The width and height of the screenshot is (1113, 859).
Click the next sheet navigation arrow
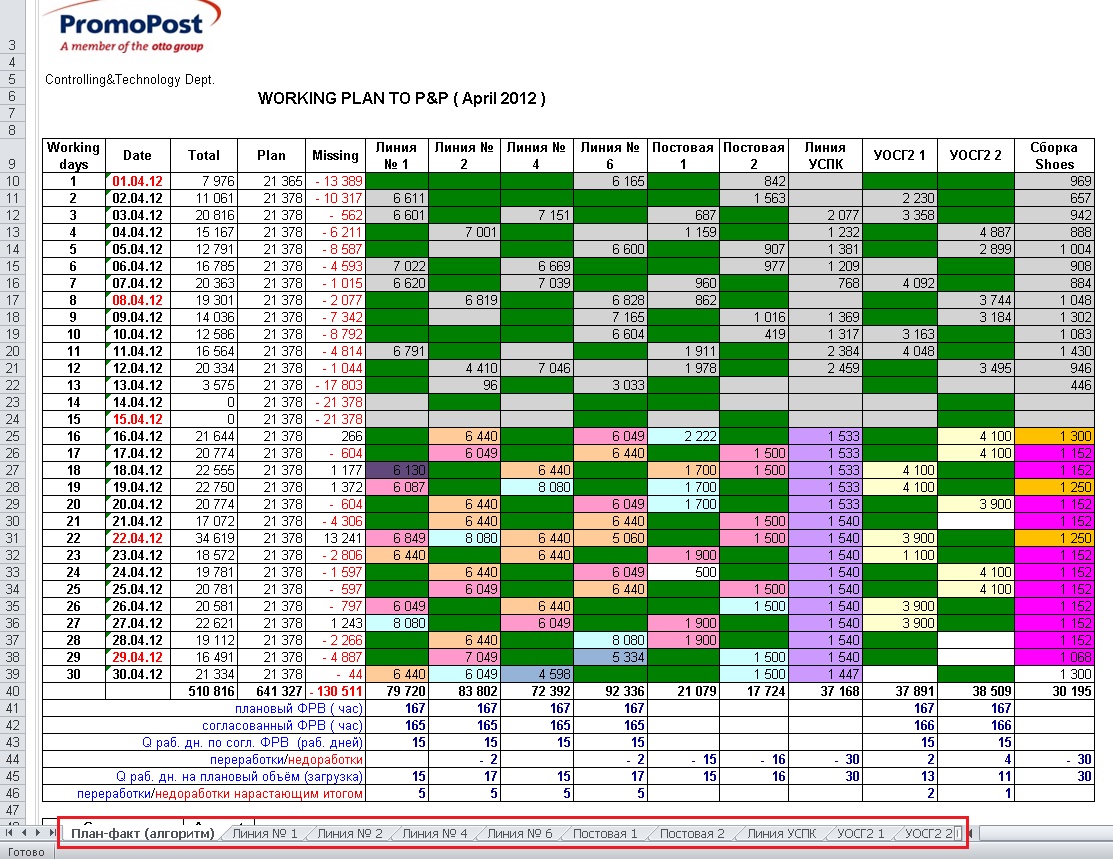38,833
